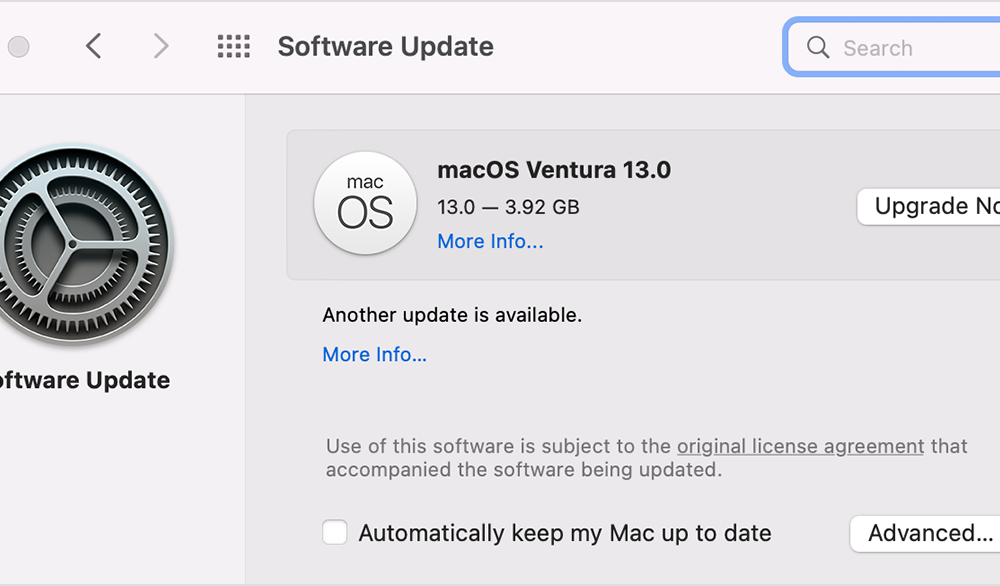Click the Software Update label beneath the gear
1000x586 pixels.
pos(83,381)
